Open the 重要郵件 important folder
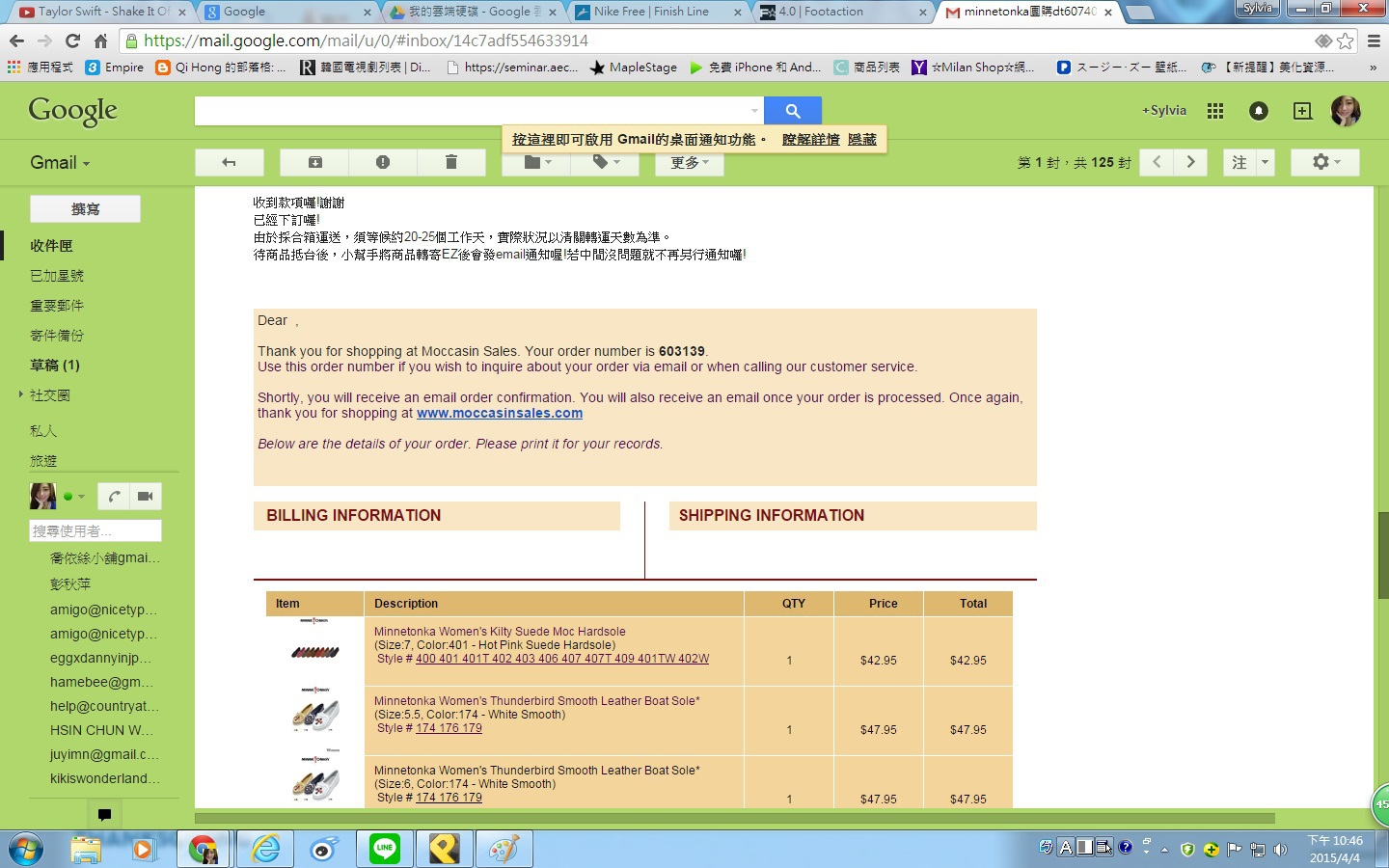 [57, 306]
